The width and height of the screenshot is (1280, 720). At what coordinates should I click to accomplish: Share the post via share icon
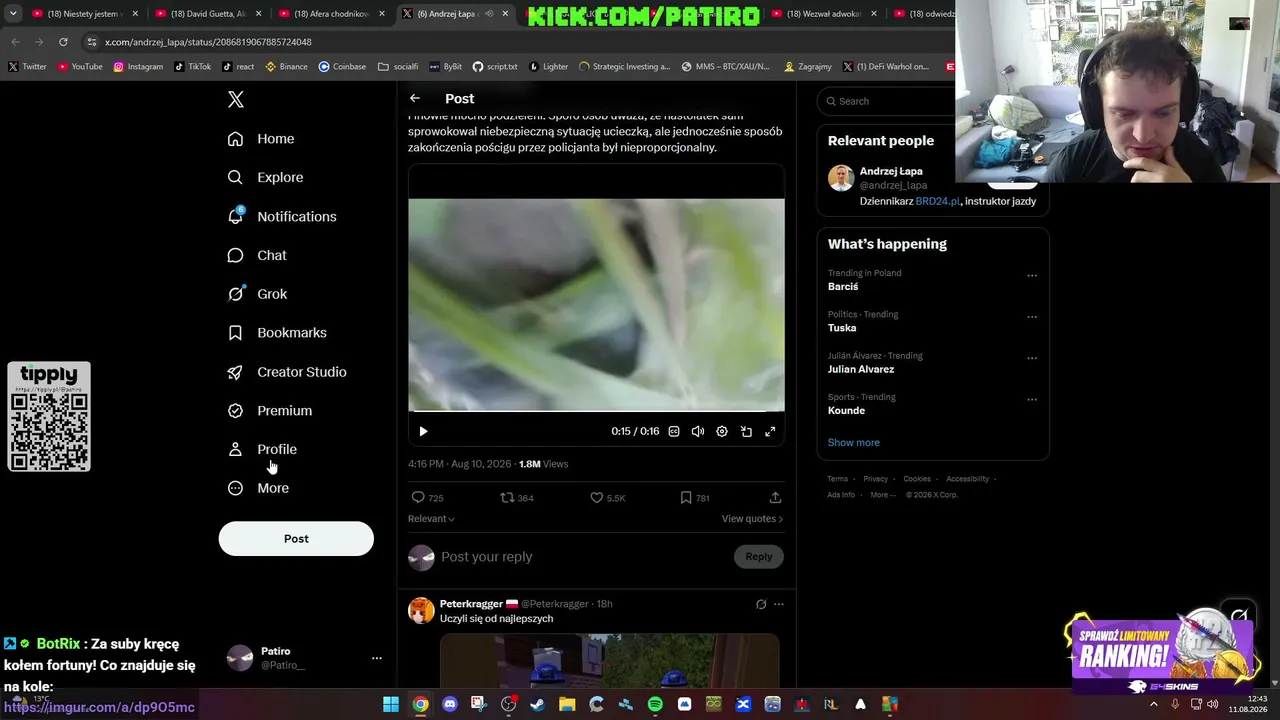coord(775,497)
